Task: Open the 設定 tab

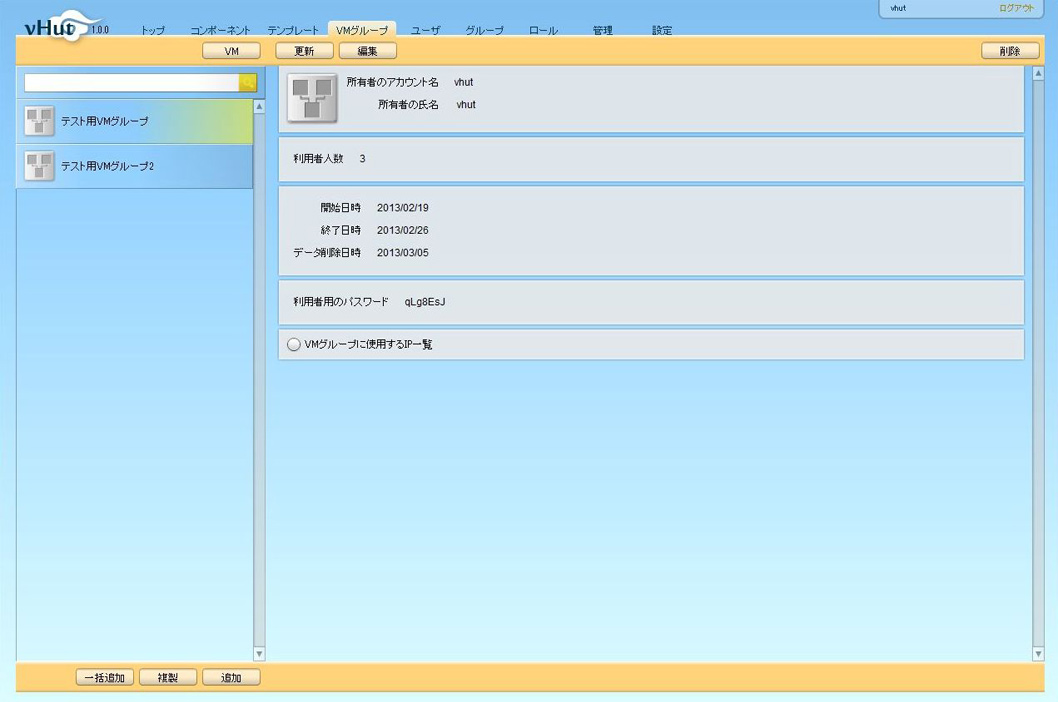Action: [x=662, y=30]
